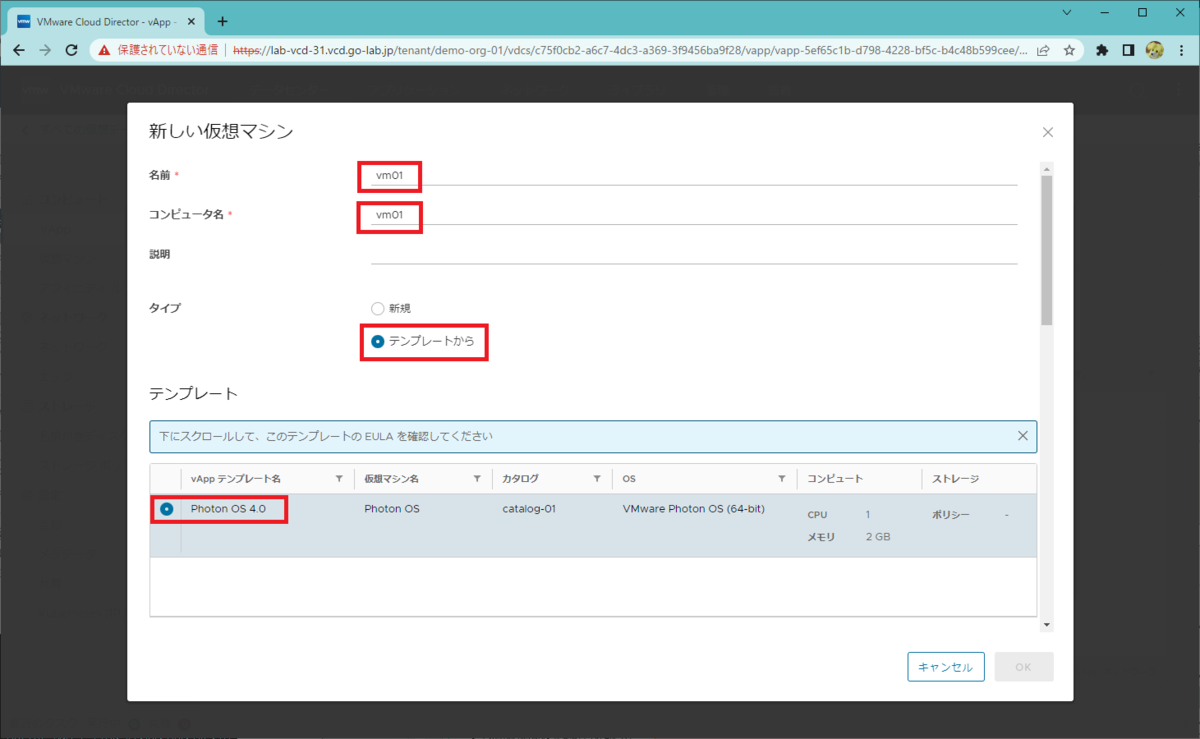
Task: Toggle browser side panel
Action: [x=1128, y=50]
